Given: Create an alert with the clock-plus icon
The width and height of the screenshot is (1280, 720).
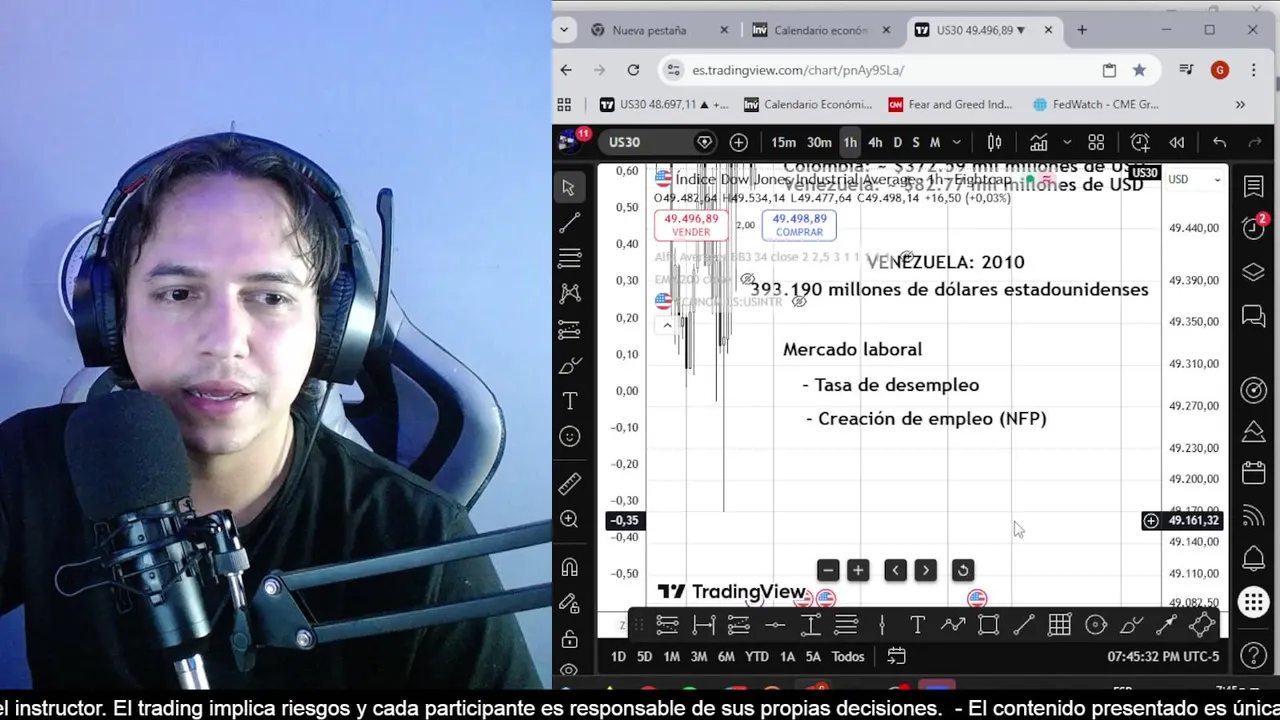Looking at the screenshot, I should click(x=1139, y=142).
